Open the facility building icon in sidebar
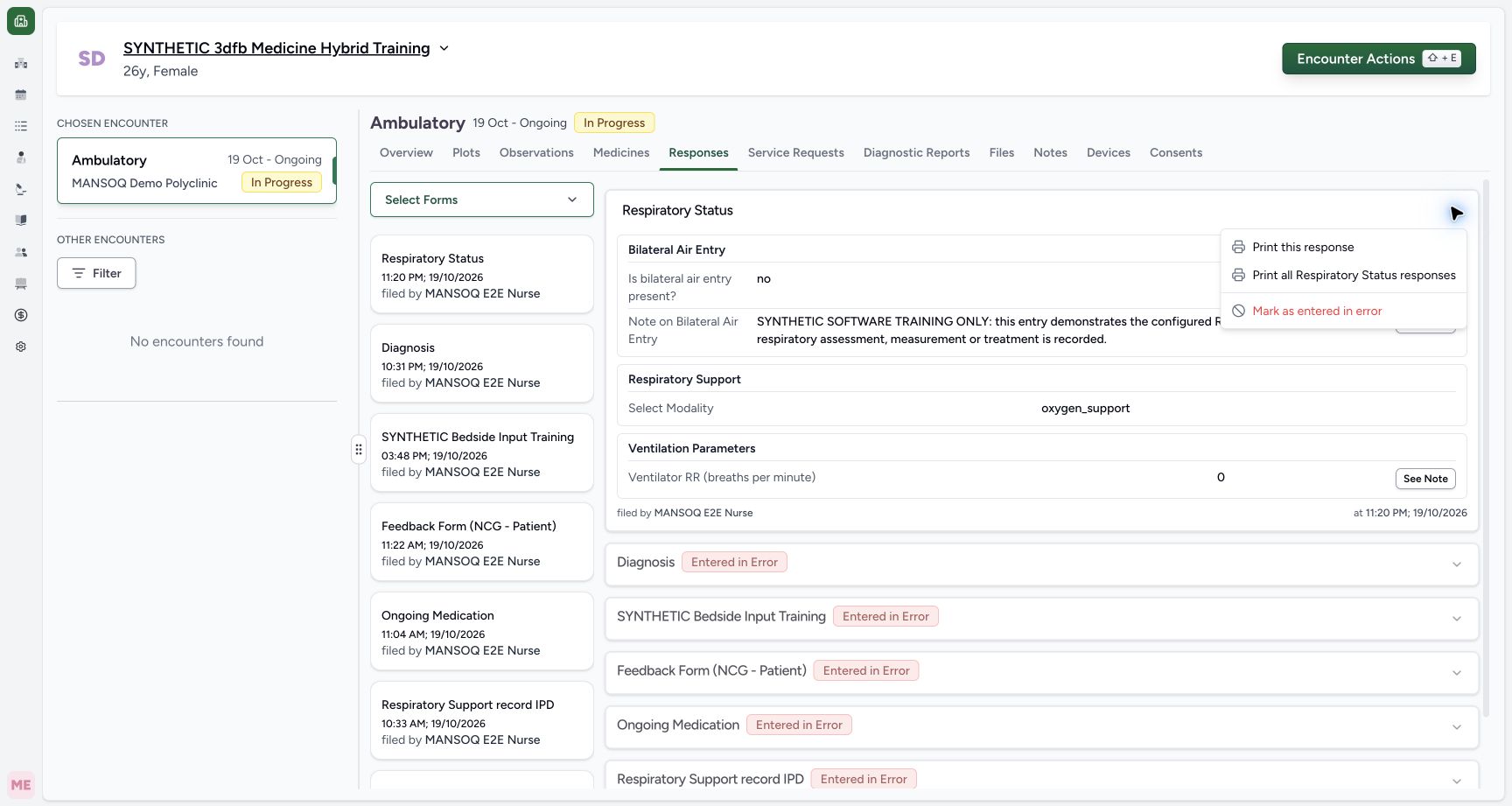 (21, 63)
